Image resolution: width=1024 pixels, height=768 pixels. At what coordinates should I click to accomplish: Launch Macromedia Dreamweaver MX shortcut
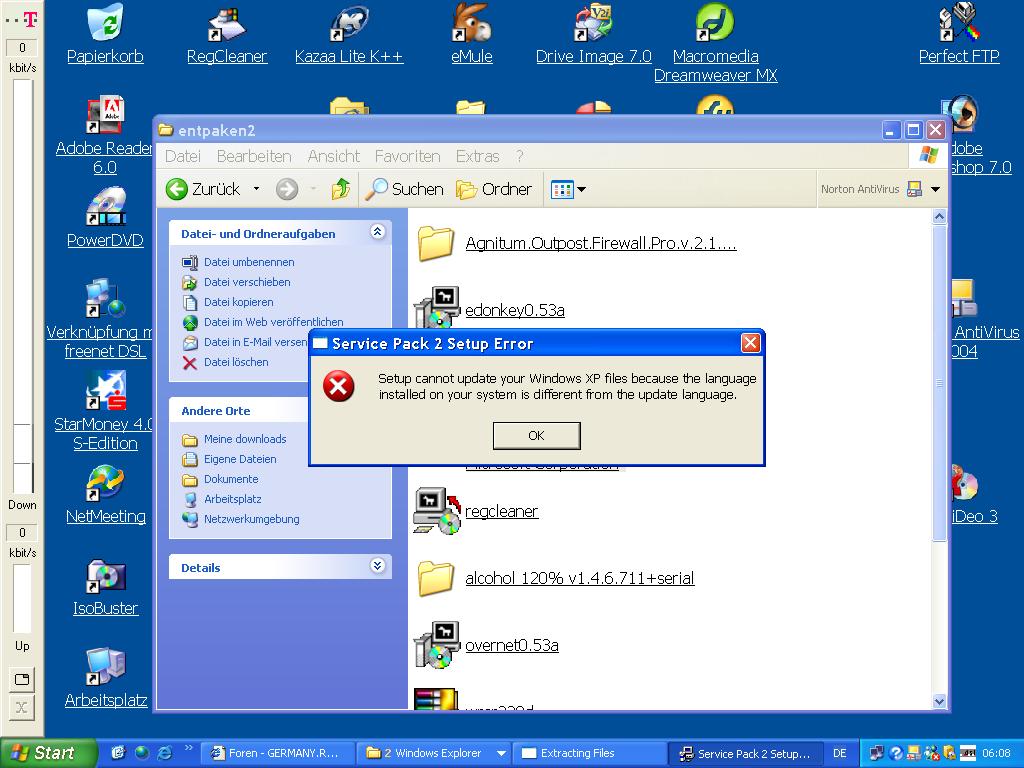pos(716,44)
